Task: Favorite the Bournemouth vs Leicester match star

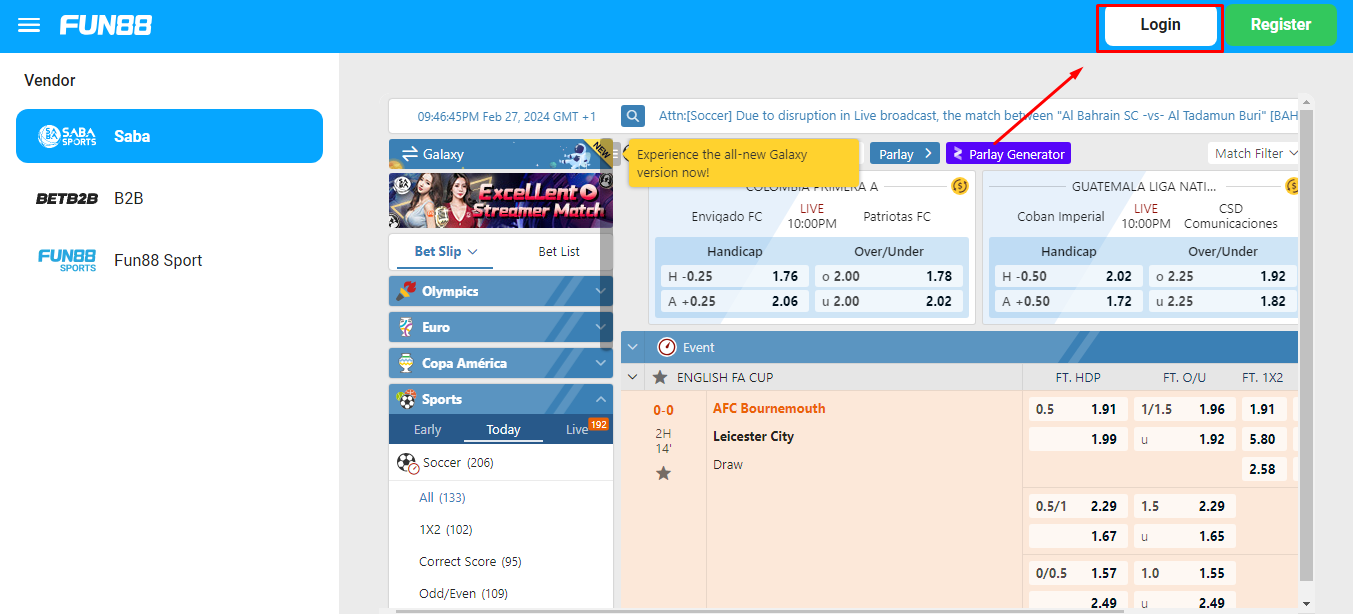Action: click(x=663, y=473)
